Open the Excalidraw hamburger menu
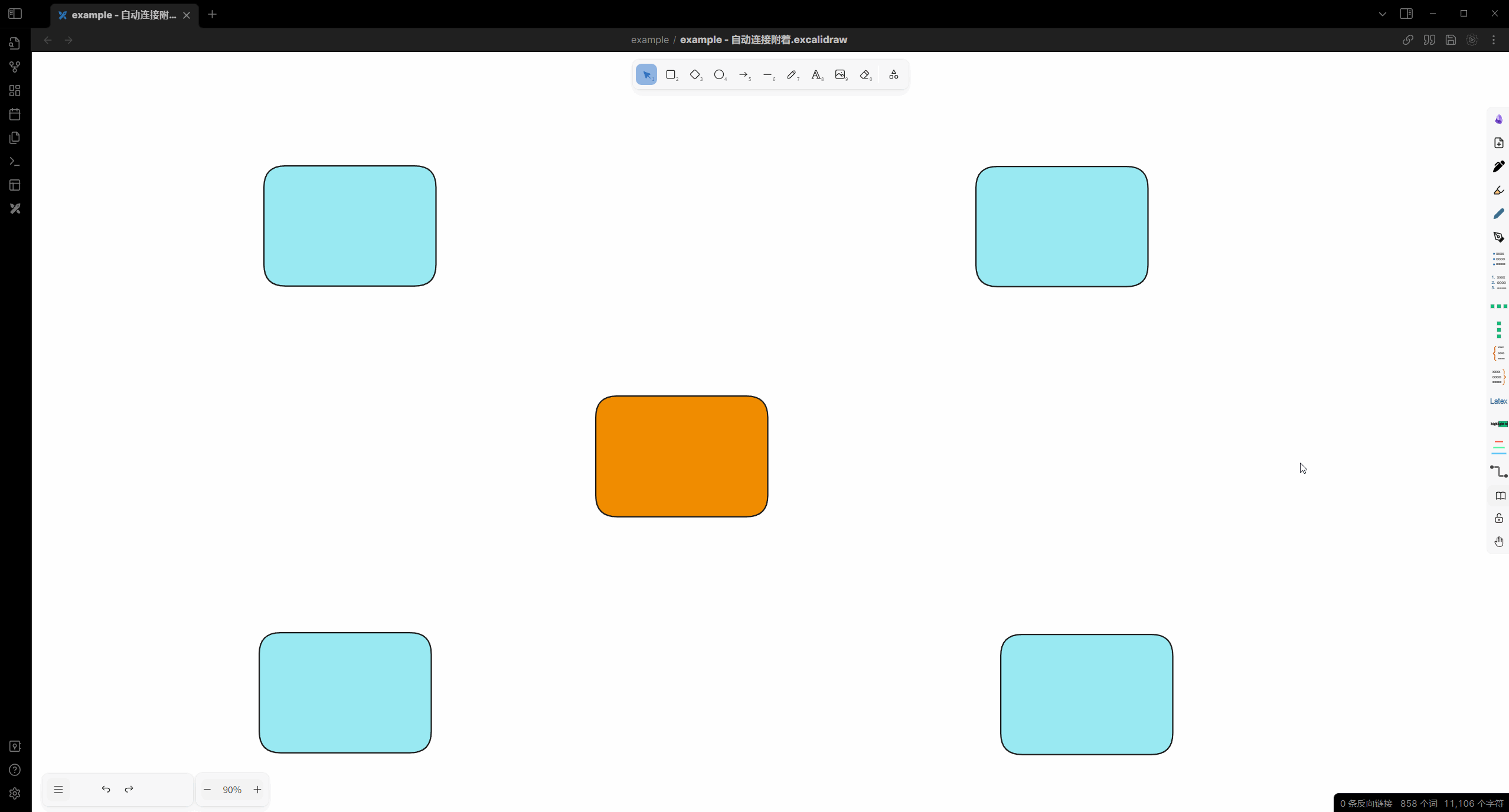Image resolution: width=1509 pixels, height=812 pixels. (x=58, y=790)
